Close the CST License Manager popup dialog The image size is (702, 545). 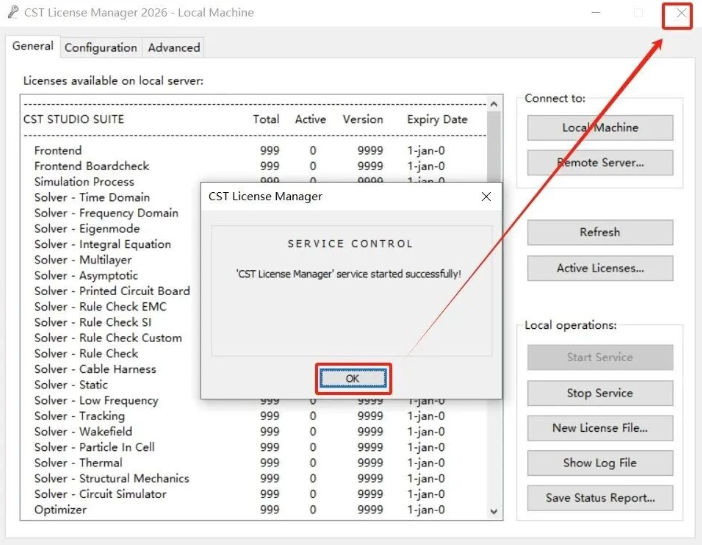point(486,197)
